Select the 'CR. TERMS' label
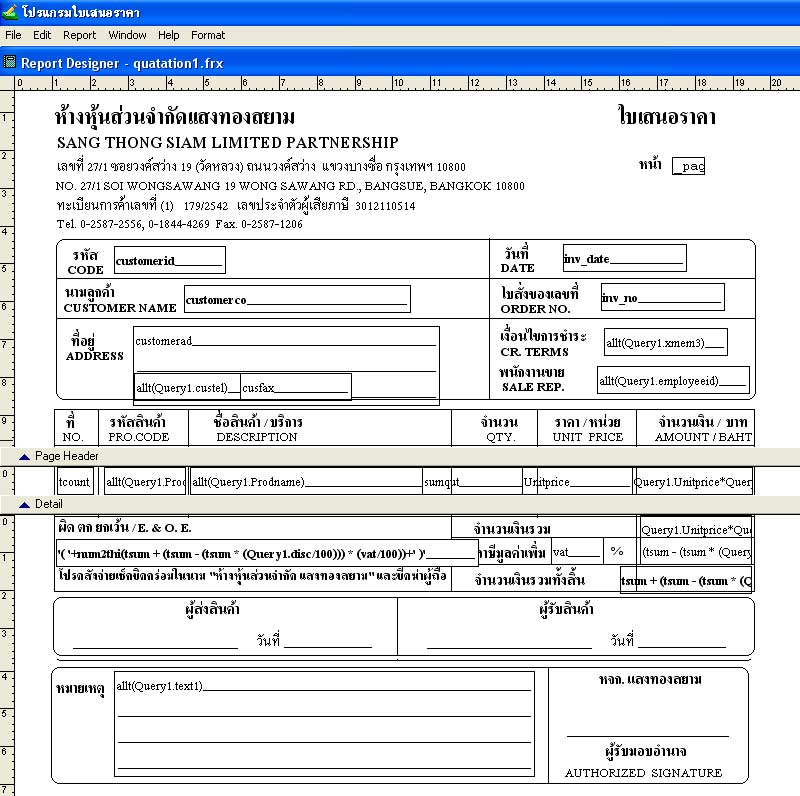This screenshot has width=800, height=796. pos(534,352)
